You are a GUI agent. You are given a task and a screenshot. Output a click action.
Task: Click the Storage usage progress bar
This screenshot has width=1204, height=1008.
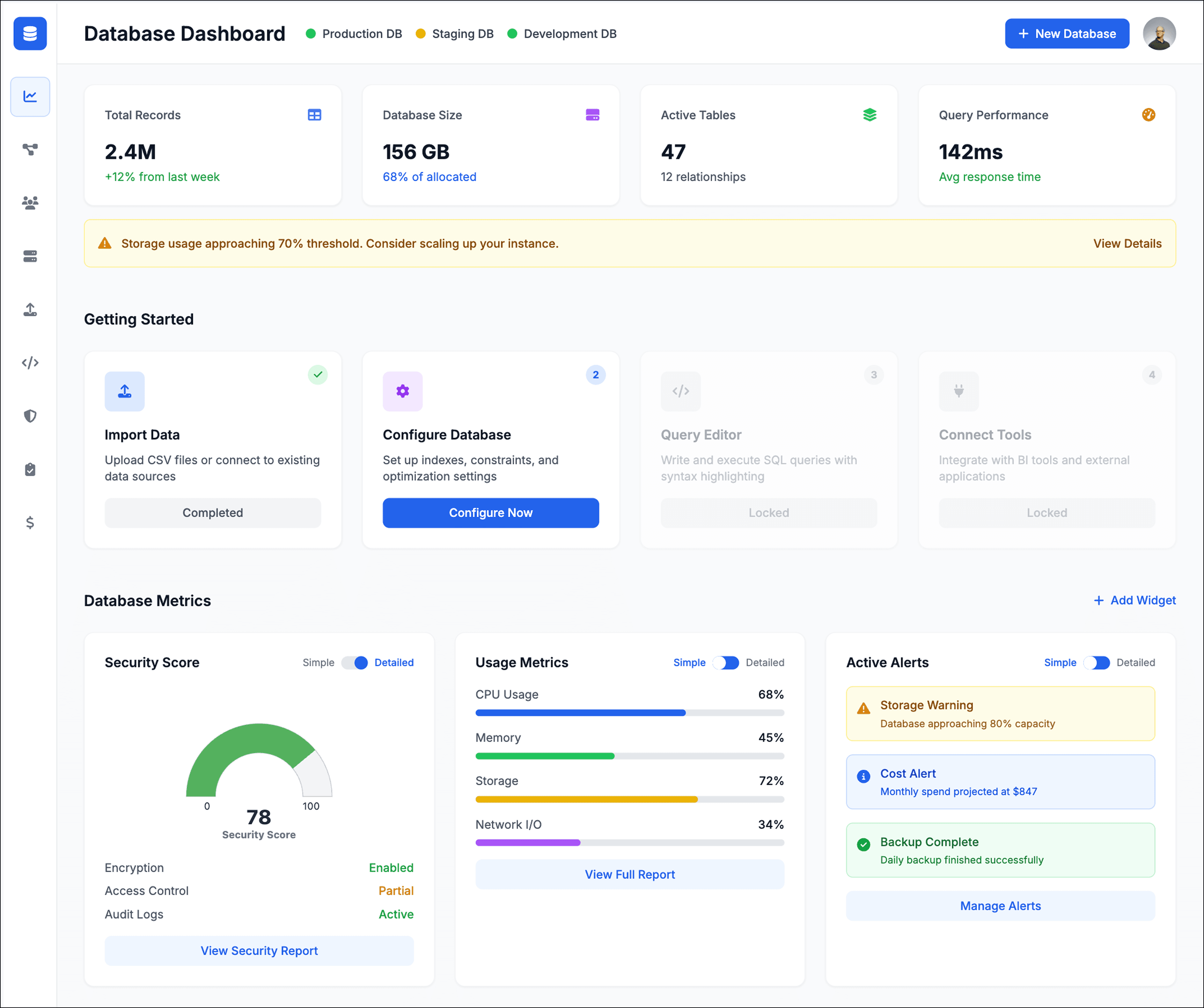(x=629, y=800)
